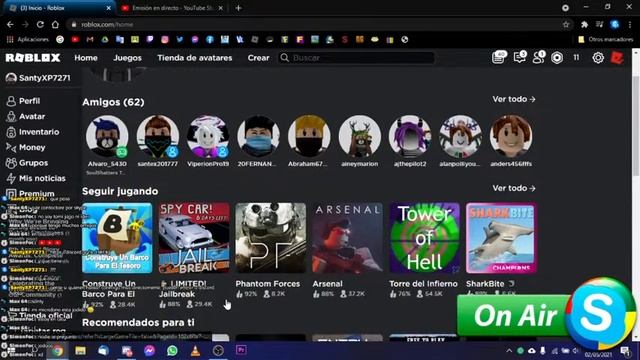This screenshot has width=640, height=360.
Task: Open friend ViperionPro19 avatar
Action: [208, 136]
